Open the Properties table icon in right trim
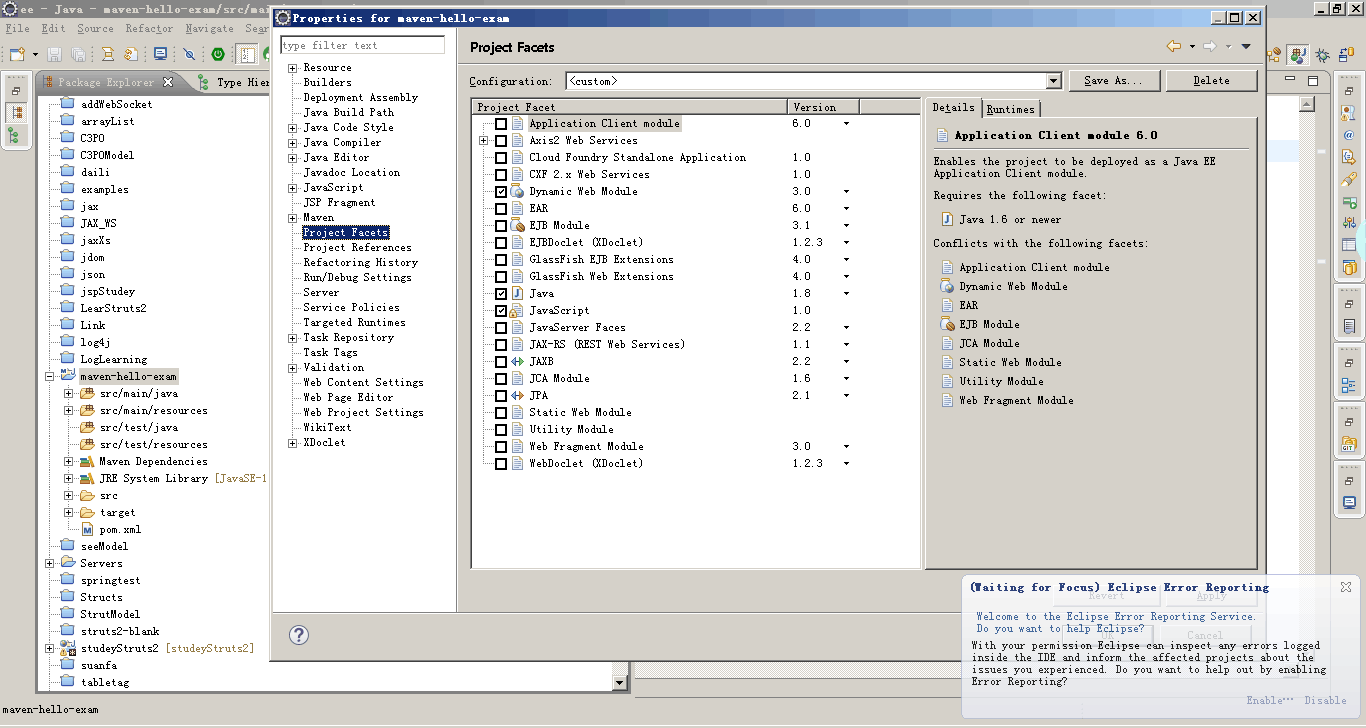Screen dimensions: 1366x728 (1349, 245)
